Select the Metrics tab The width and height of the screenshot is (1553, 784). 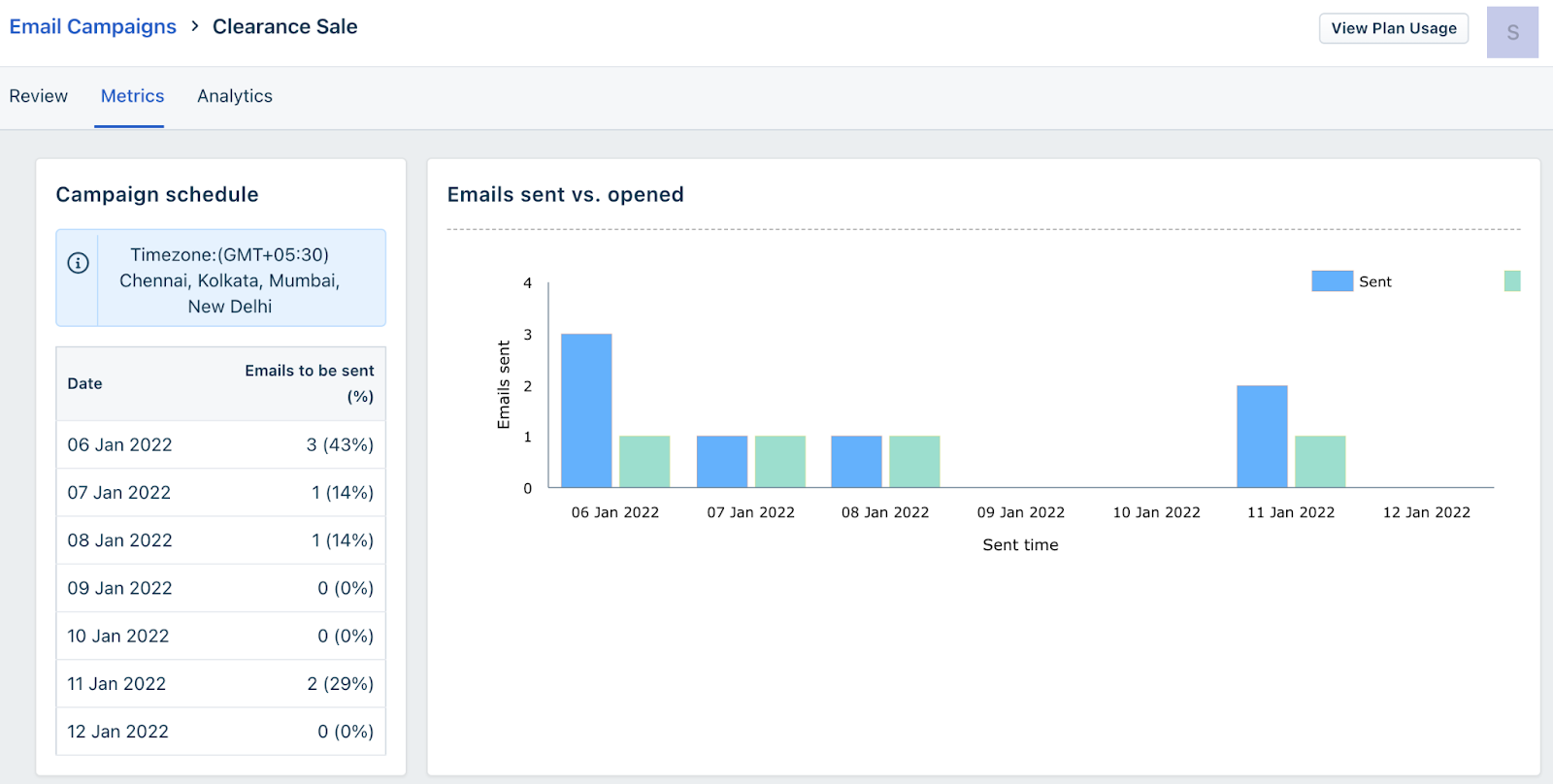click(132, 96)
